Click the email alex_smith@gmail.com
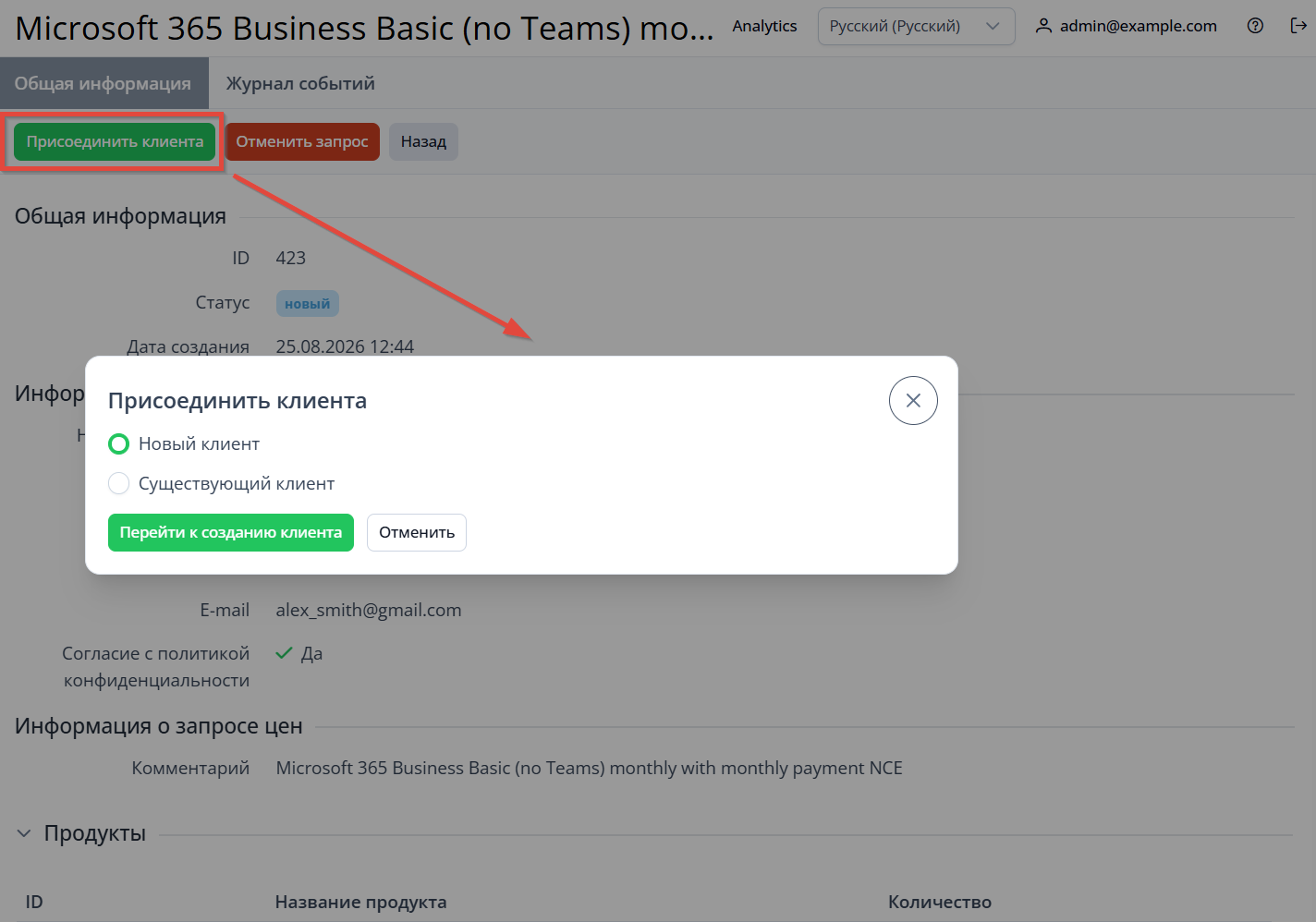 click(x=369, y=610)
